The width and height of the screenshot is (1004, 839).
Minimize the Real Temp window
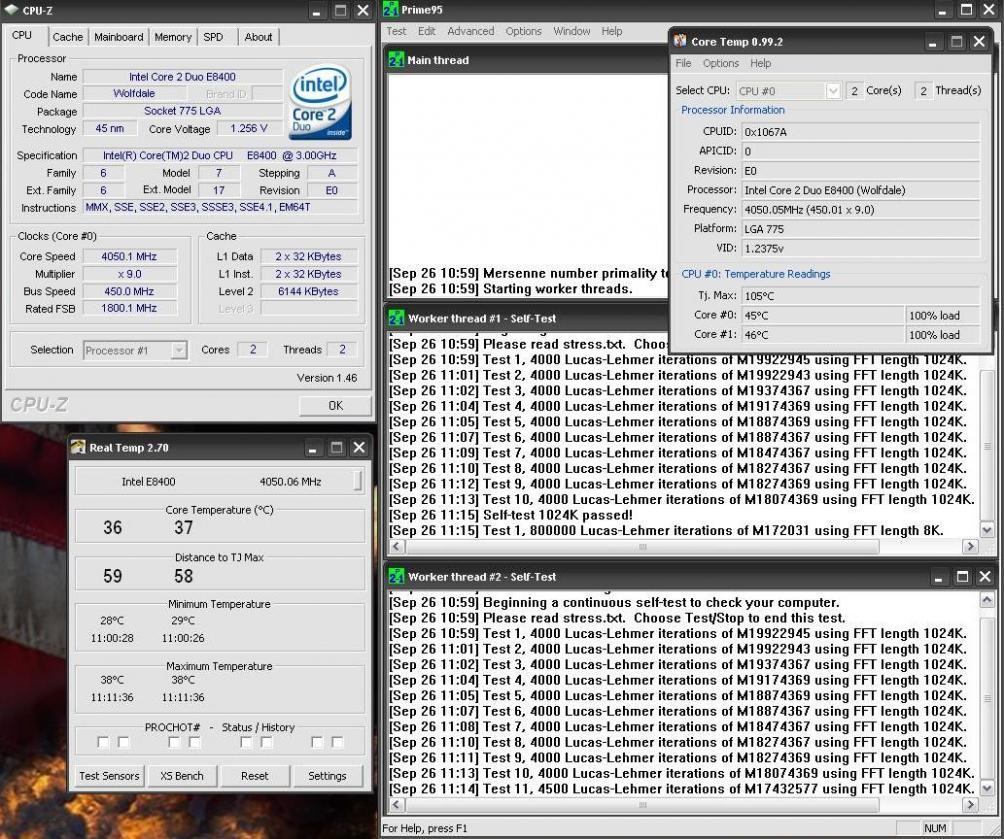(312, 448)
